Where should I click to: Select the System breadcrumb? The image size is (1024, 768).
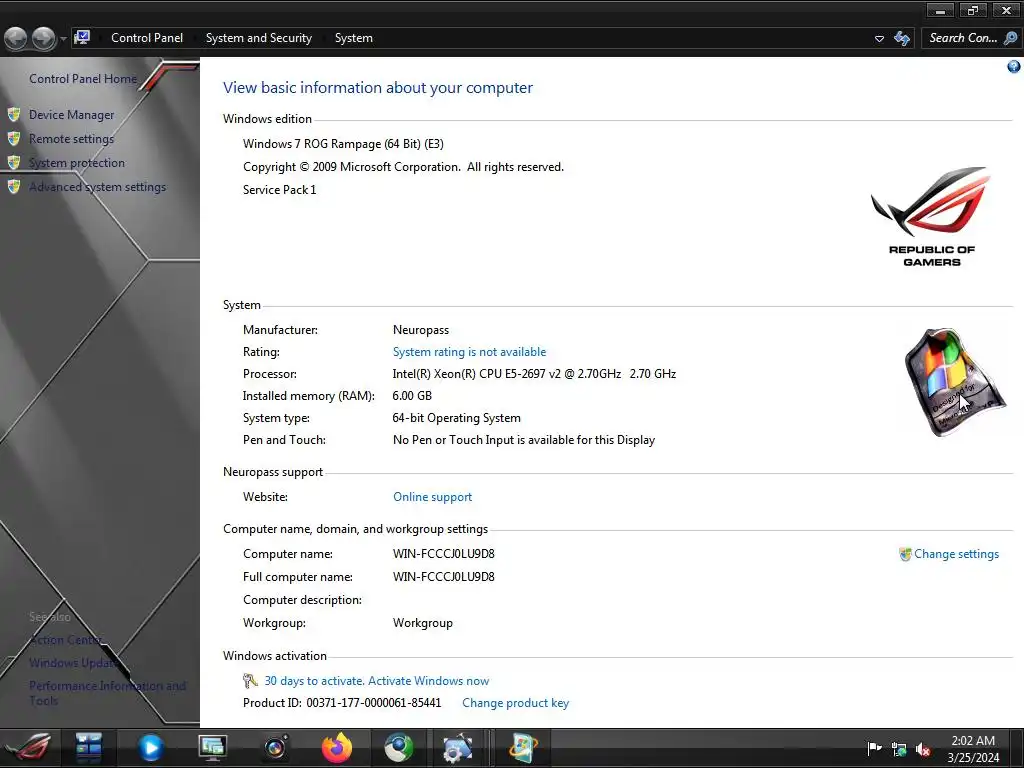point(354,38)
